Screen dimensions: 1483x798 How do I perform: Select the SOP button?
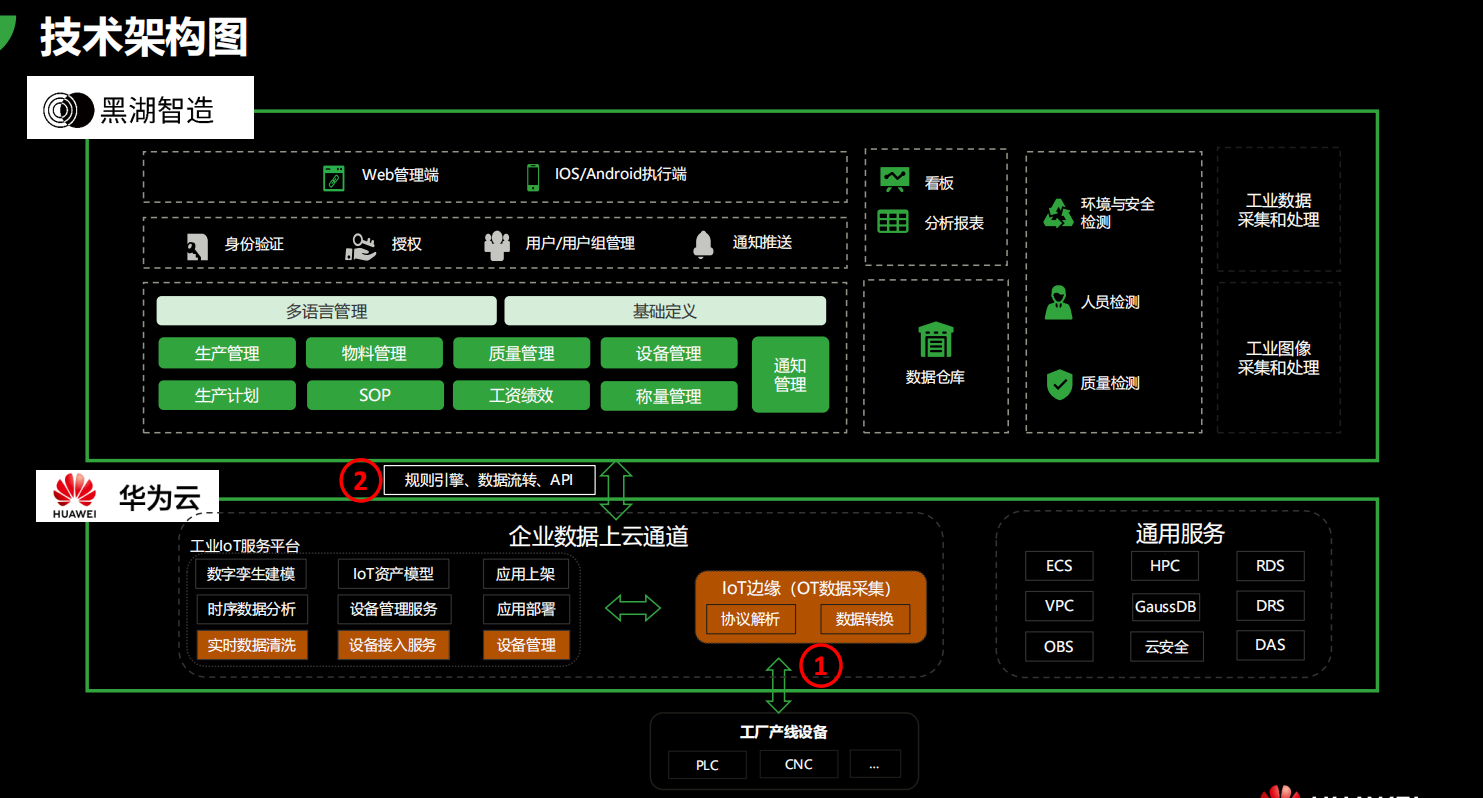375,395
